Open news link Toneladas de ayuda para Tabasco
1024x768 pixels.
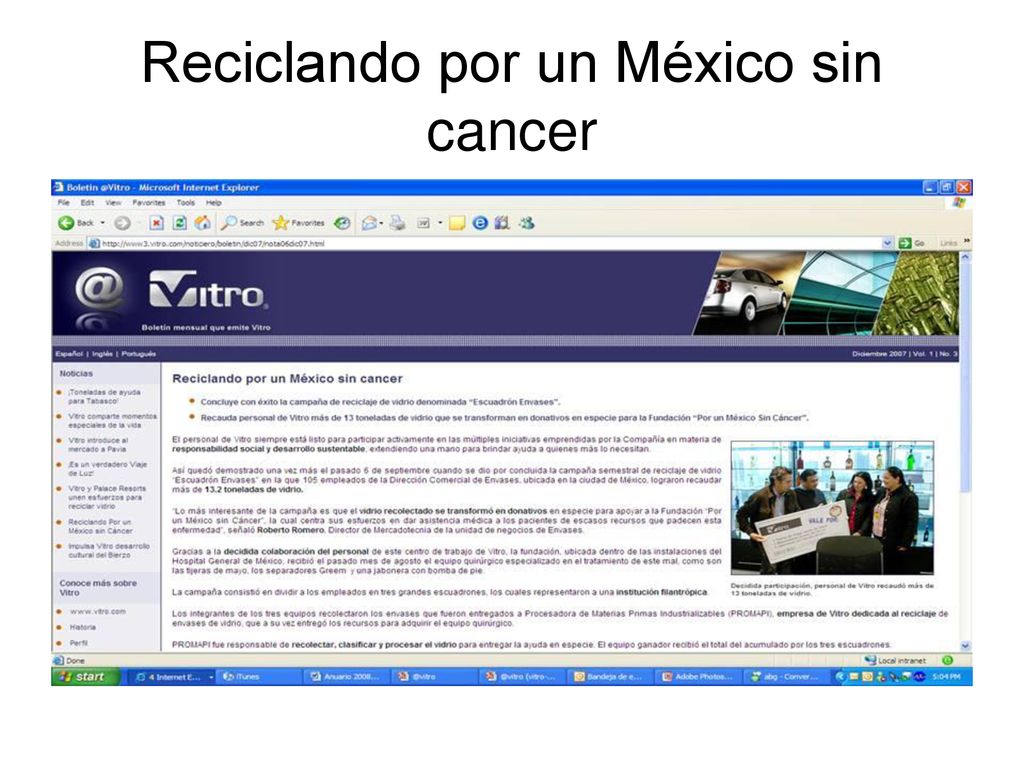pos(104,396)
